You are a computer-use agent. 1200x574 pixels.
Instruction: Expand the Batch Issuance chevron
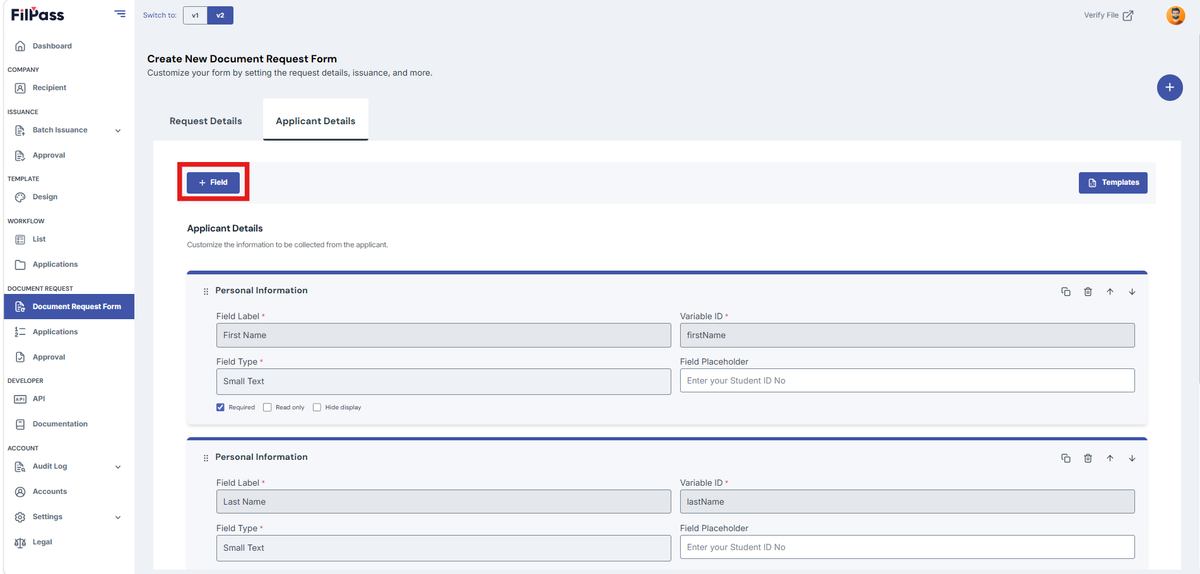[118, 130]
